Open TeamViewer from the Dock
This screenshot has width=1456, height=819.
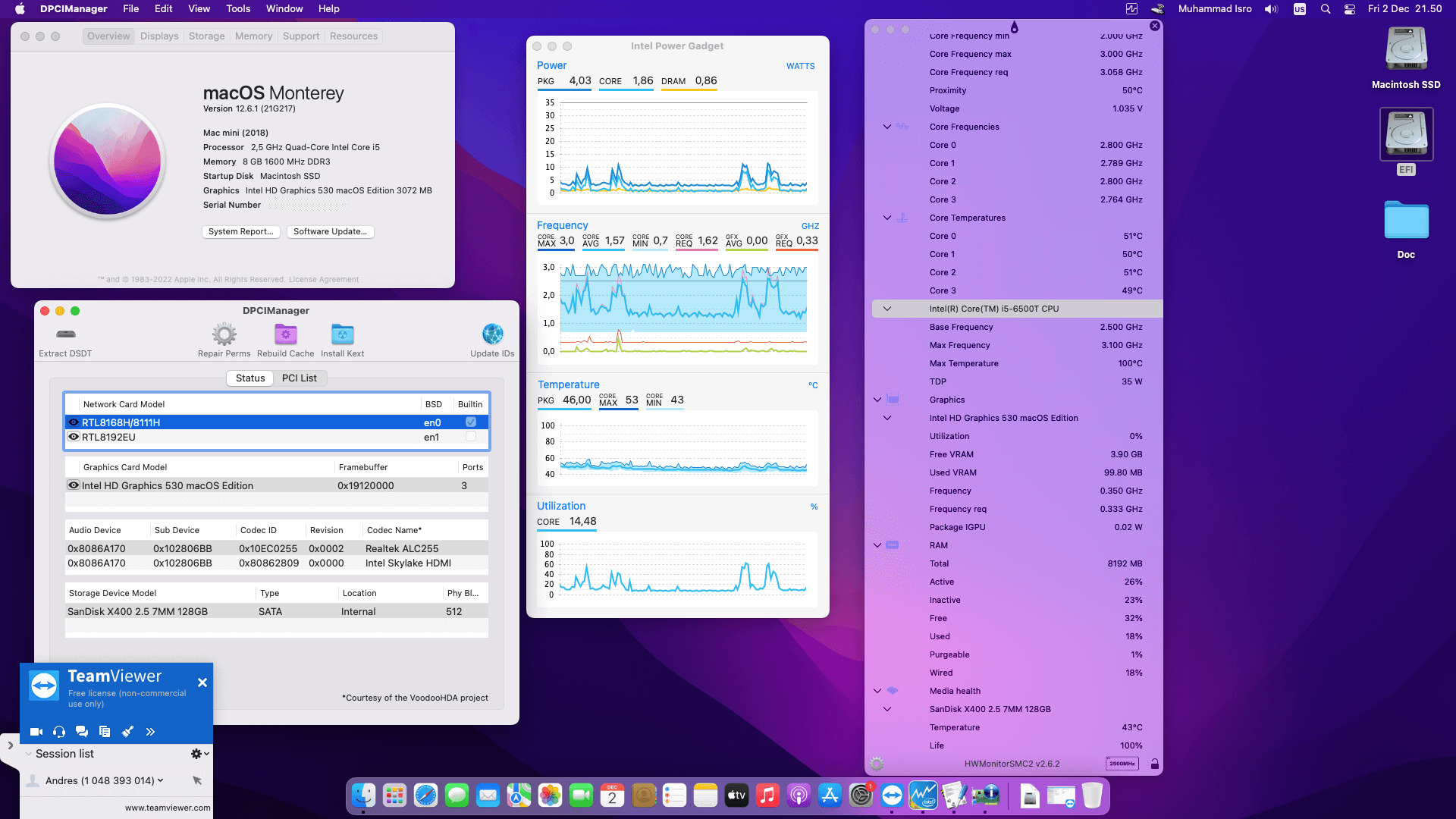coord(892,795)
